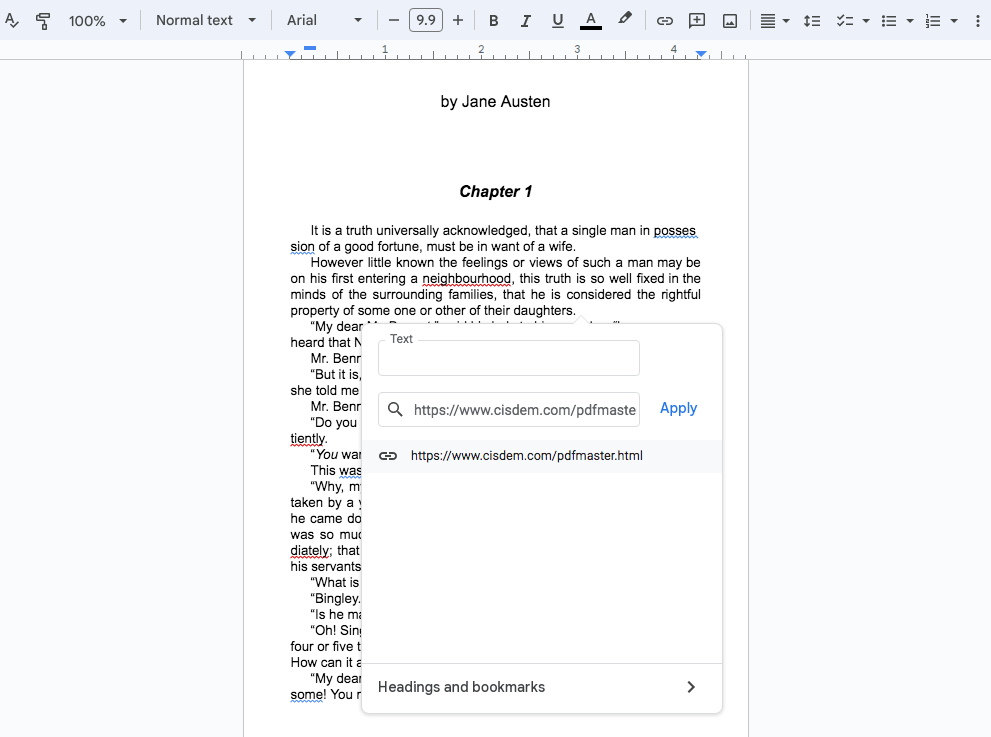Decrease font size with minus button

[x=394, y=20]
